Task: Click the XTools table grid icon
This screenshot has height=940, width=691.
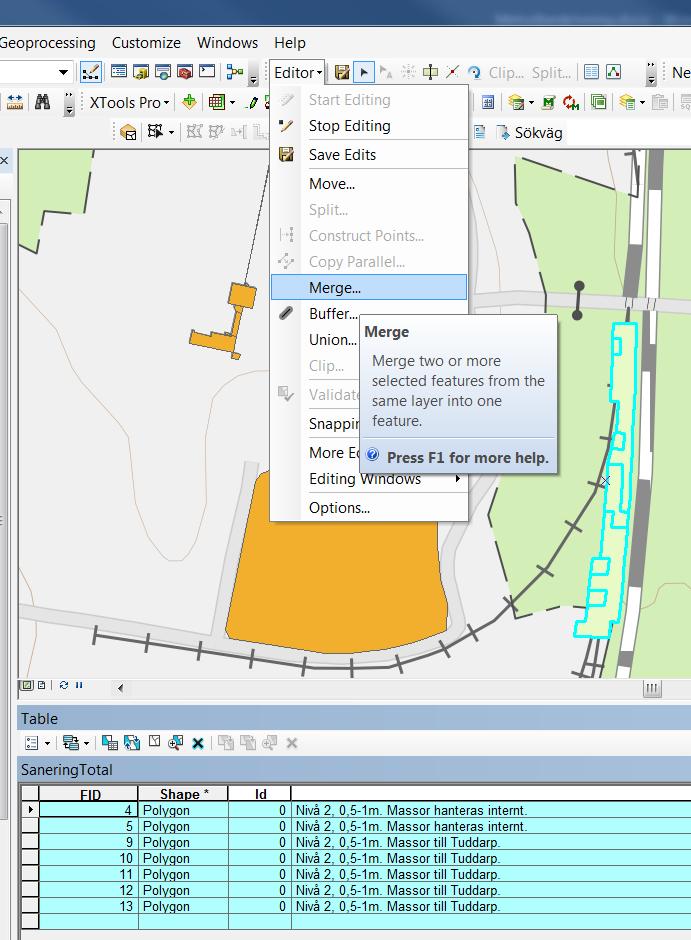Action: (216, 103)
